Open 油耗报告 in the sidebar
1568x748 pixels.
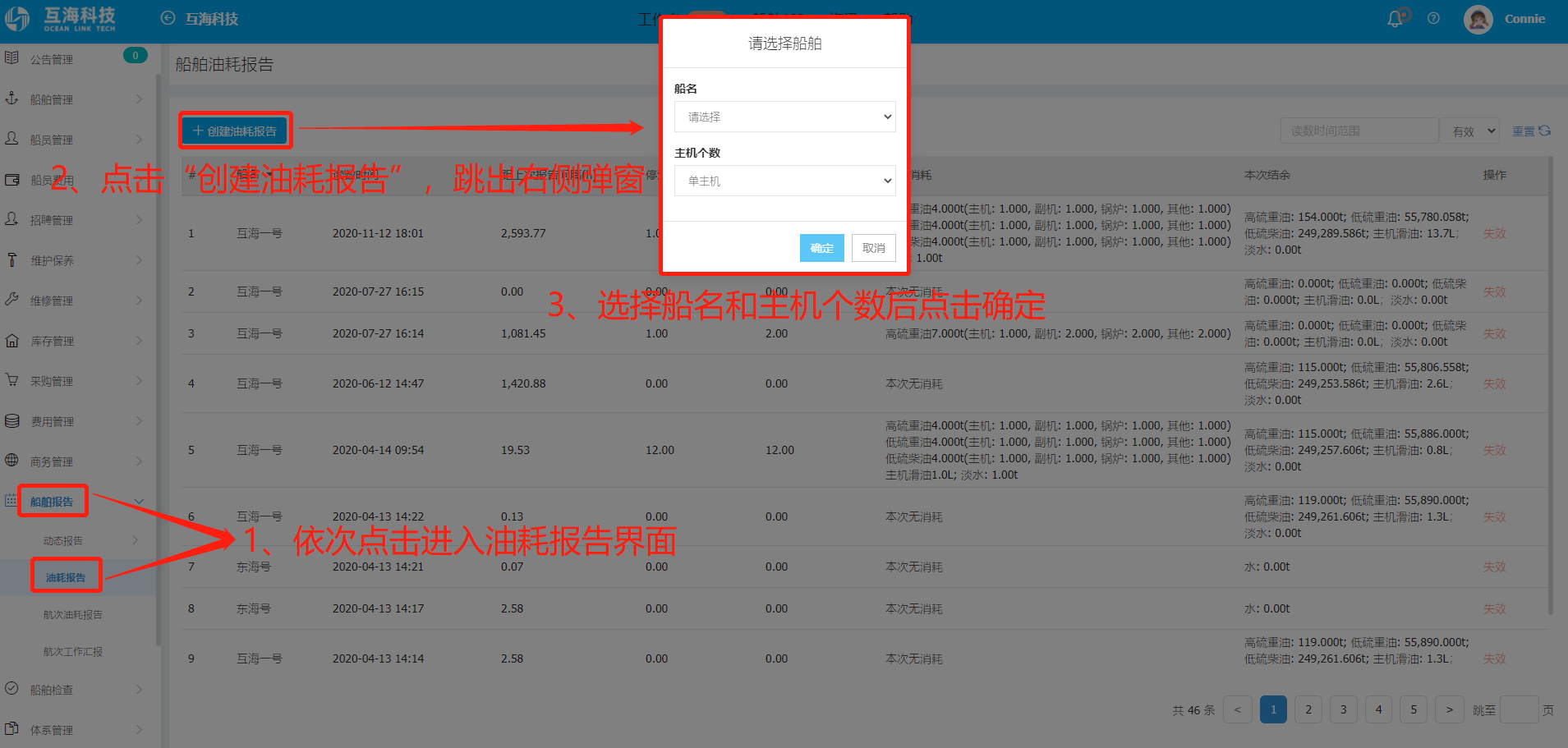pos(66,577)
